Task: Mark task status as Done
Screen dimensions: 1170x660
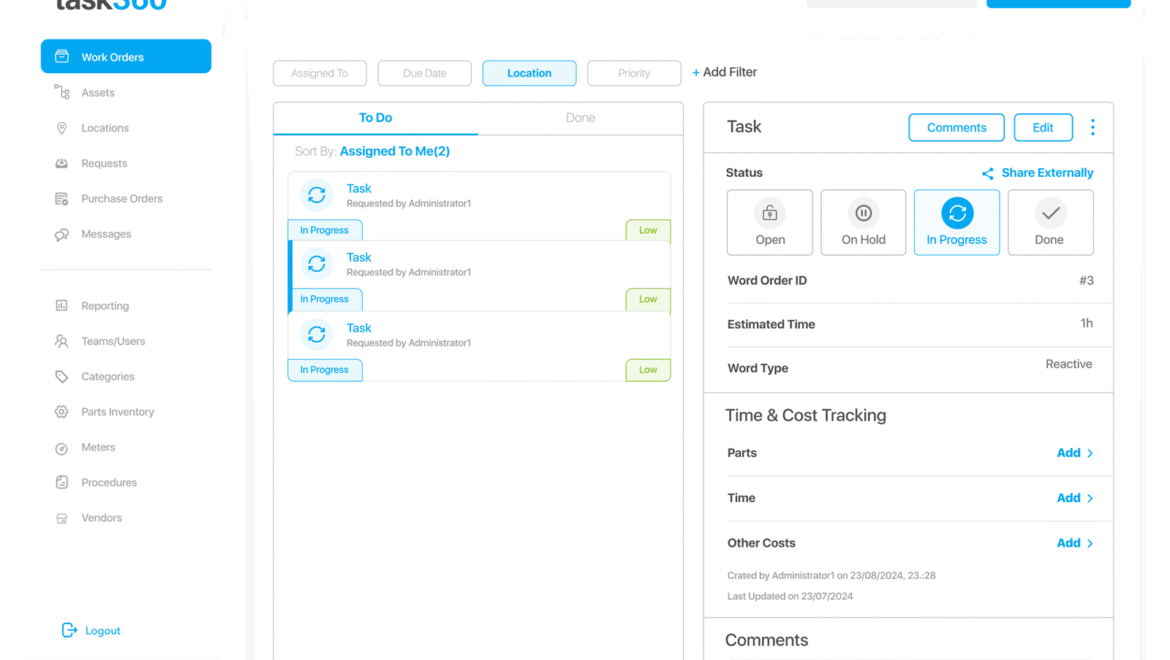Action: pos(1050,222)
